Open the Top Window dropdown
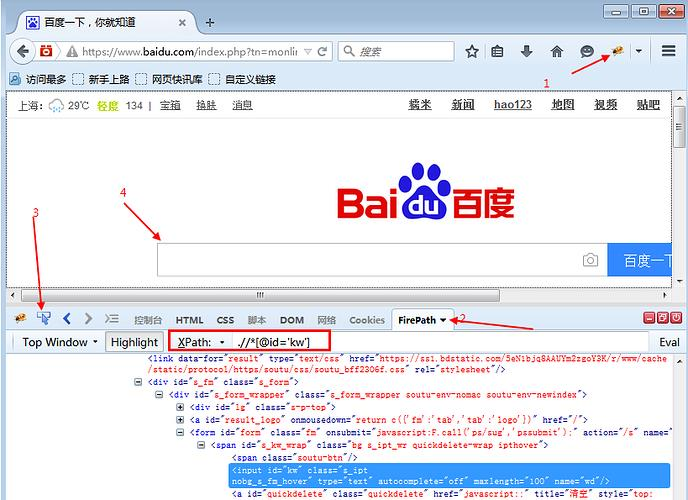The width and height of the screenshot is (688, 500). (x=60, y=342)
